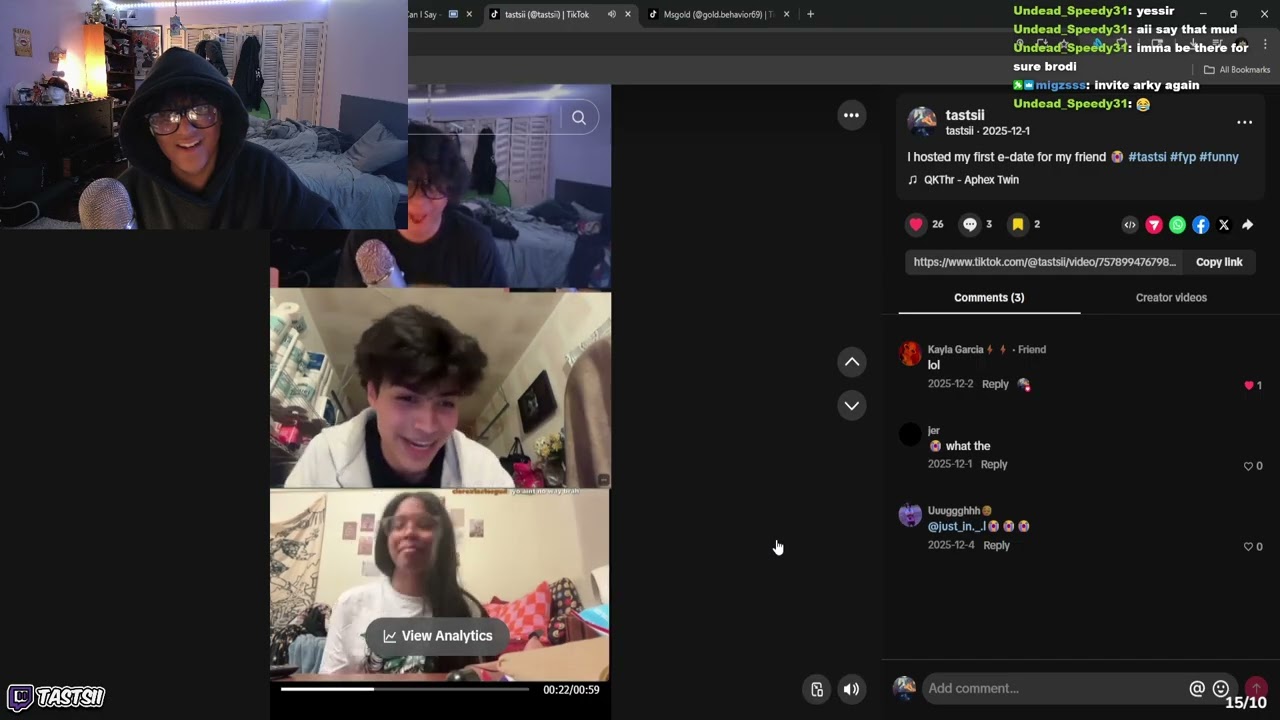This screenshot has height=720, width=1280.
Task: Open the video's three-dot options menu
Action: coord(851,115)
